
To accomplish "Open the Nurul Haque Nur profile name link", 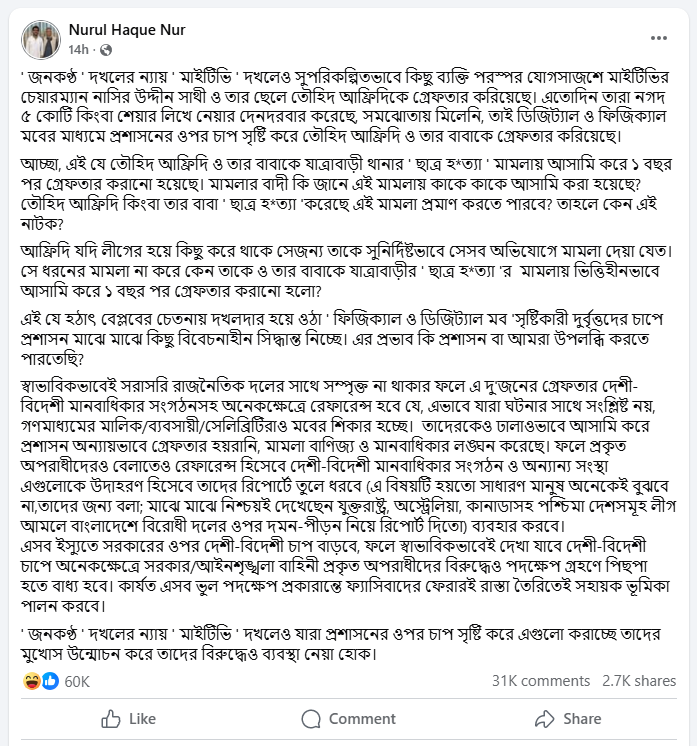I will click(x=127, y=29).
